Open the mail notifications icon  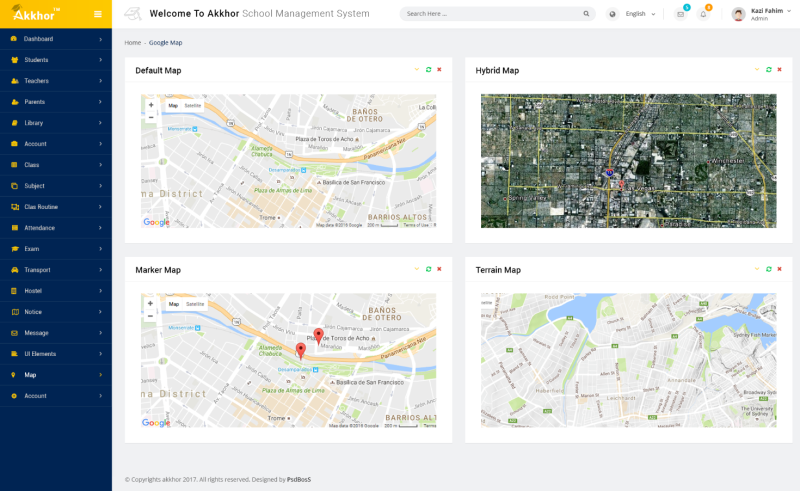pos(681,14)
